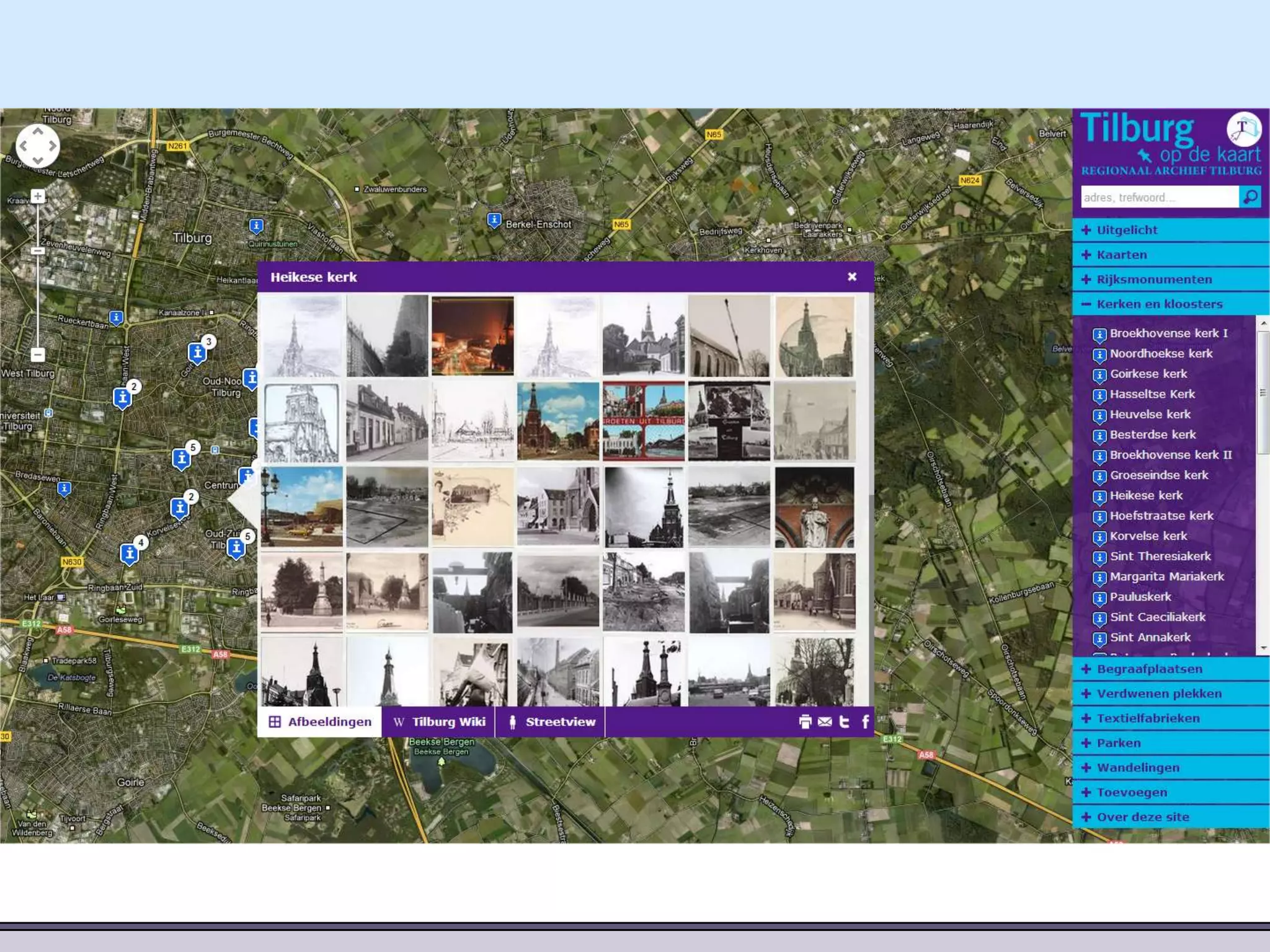This screenshot has width=1270, height=952.
Task: Close the Heikese kerk popup
Action: (852, 276)
